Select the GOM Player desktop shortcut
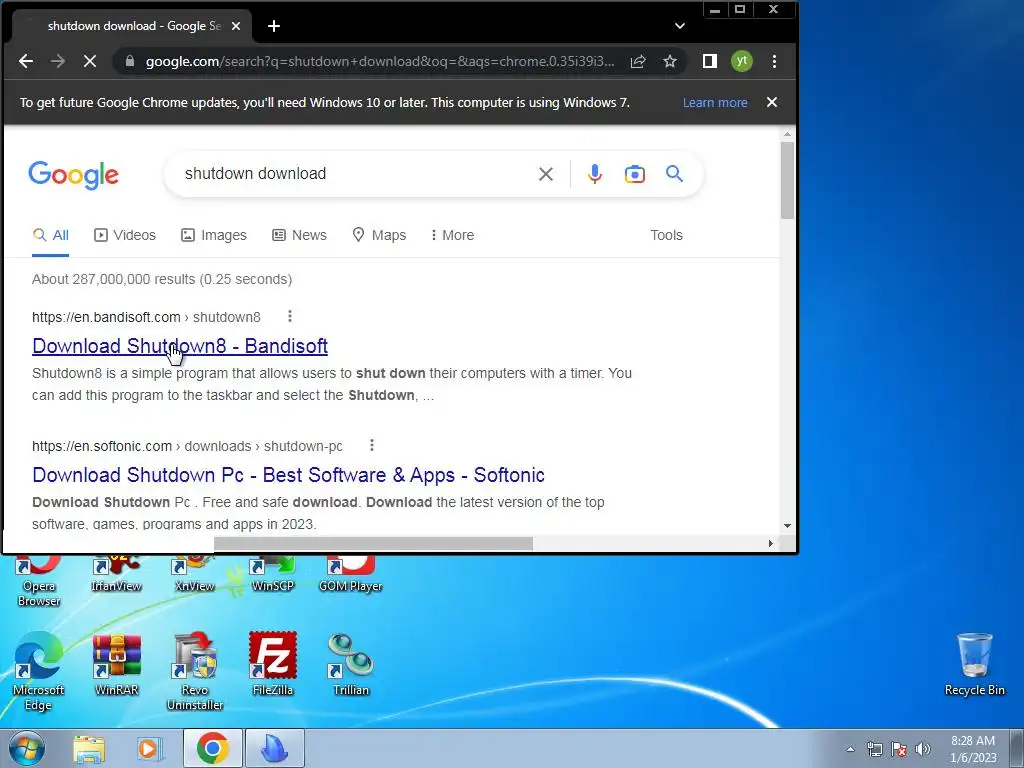The width and height of the screenshot is (1024, 768). click(x=351, y=573)
